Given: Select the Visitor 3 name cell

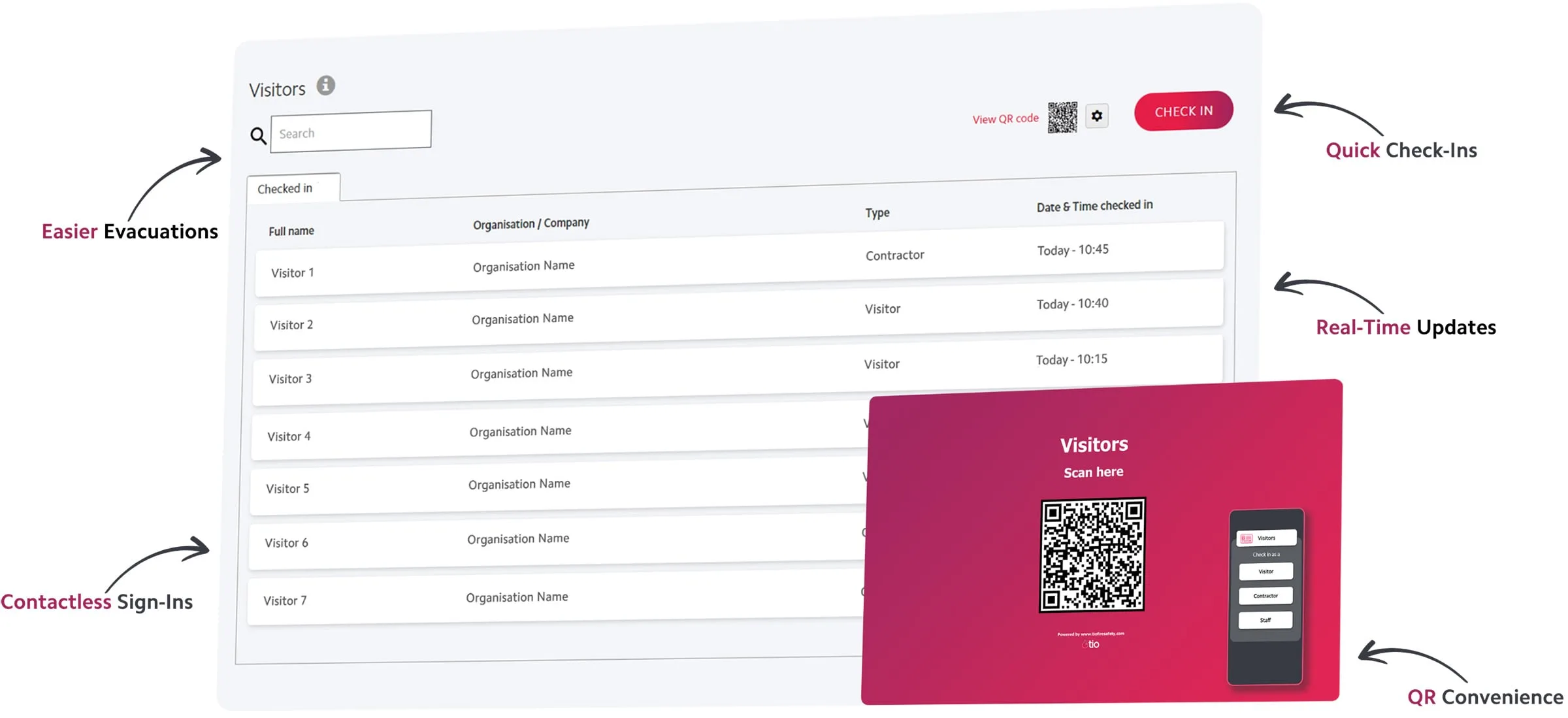Looking at the screenshot, I should pyautogui.click(x=290, y=379).
